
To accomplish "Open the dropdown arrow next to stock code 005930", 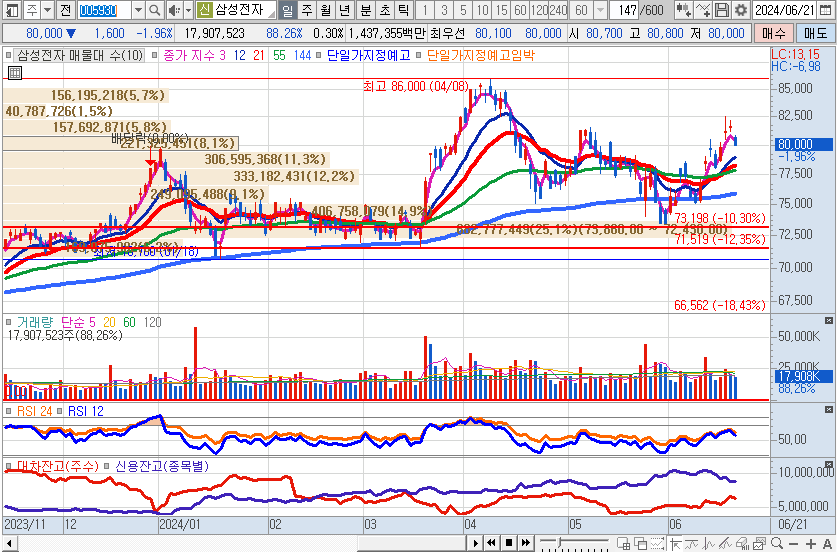I will (x=137, y=10).
